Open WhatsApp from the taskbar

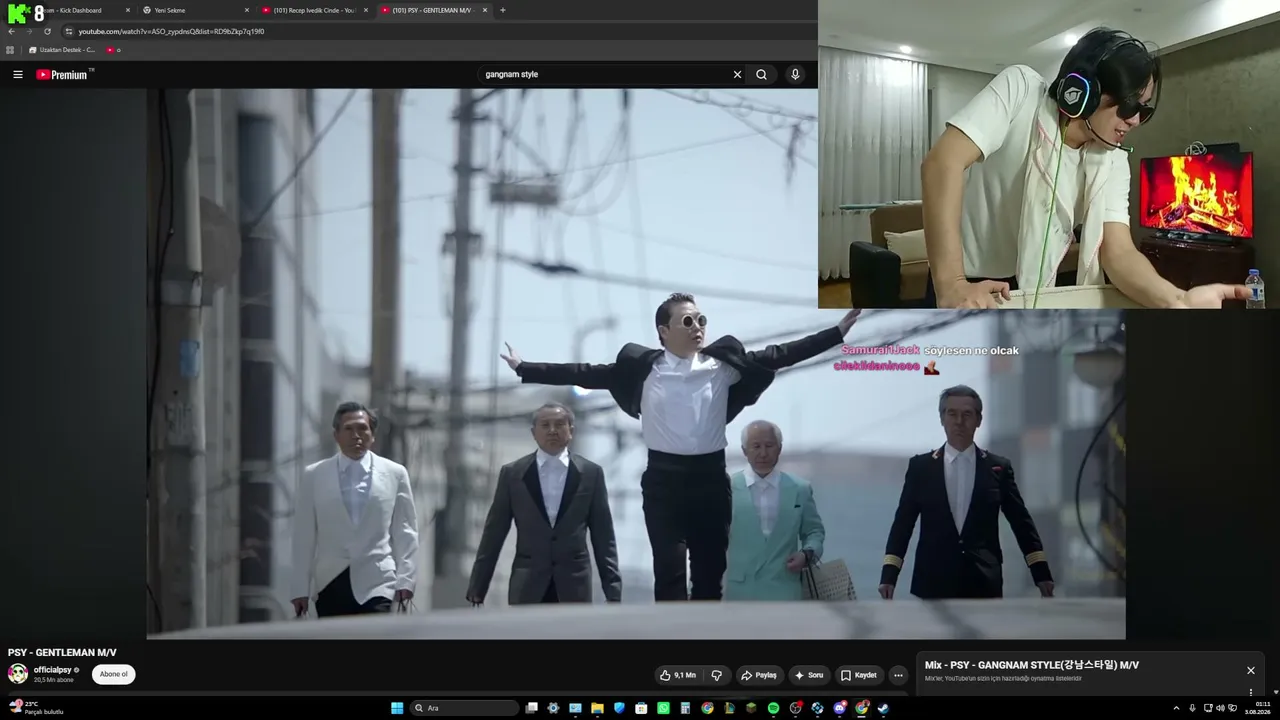click(x=663, y=708)
